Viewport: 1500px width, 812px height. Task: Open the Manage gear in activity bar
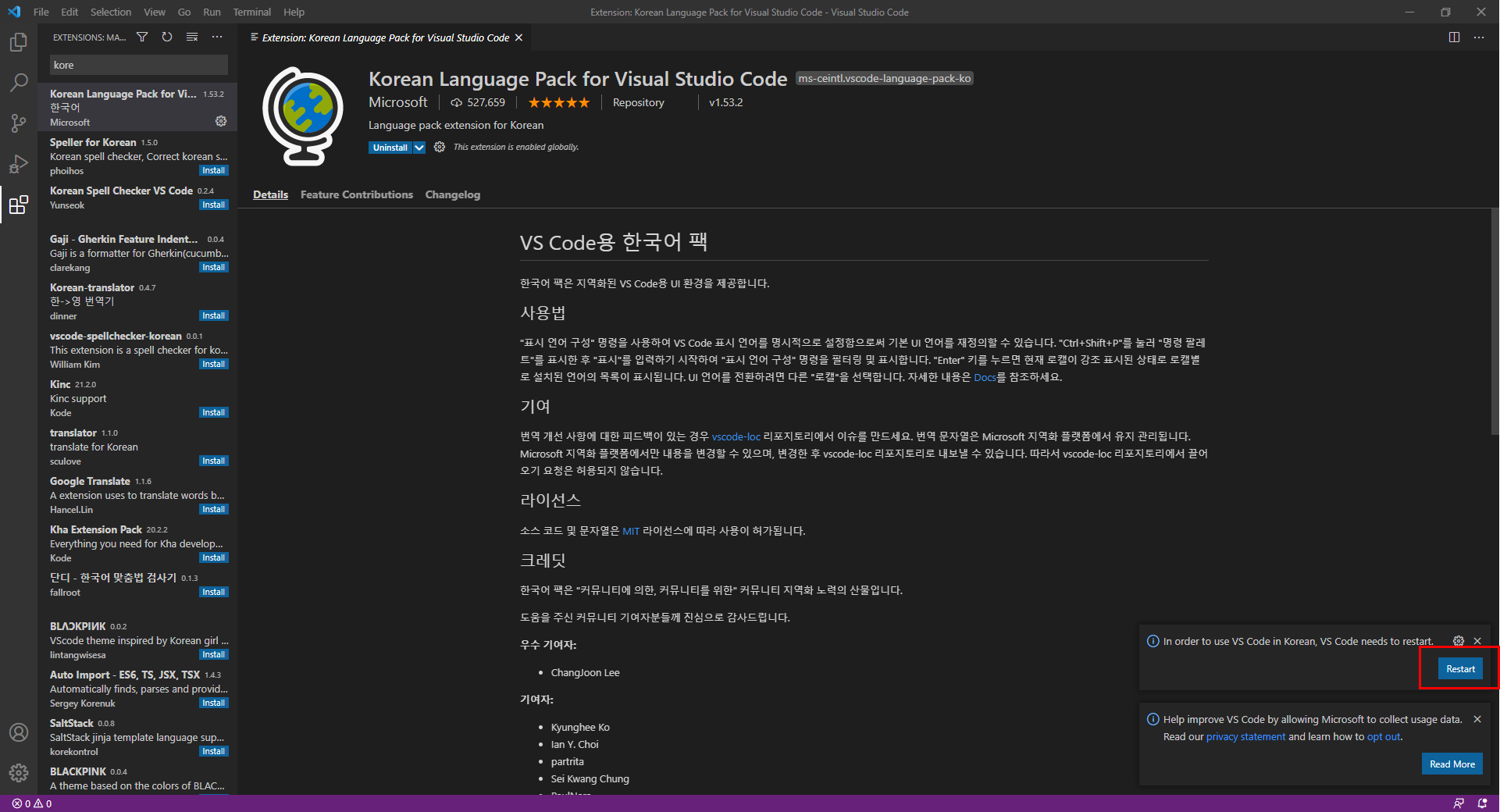19,773
